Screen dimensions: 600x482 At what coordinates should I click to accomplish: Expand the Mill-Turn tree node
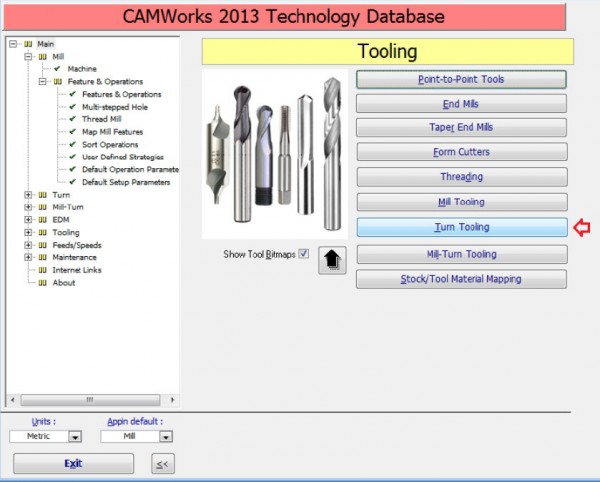point(28,207)
